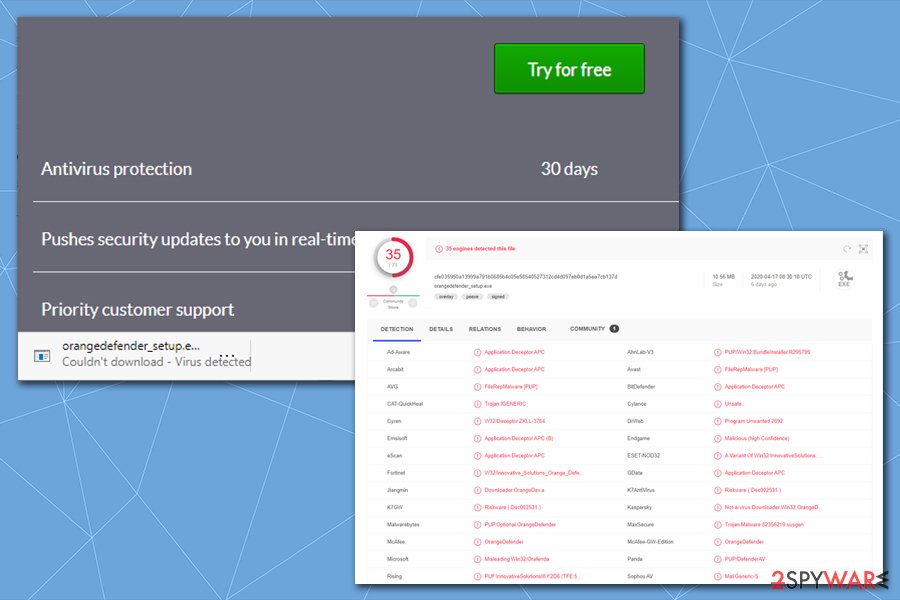
Task: Click the 35/71 detection score circle
Action: click(x=393, y=257)
